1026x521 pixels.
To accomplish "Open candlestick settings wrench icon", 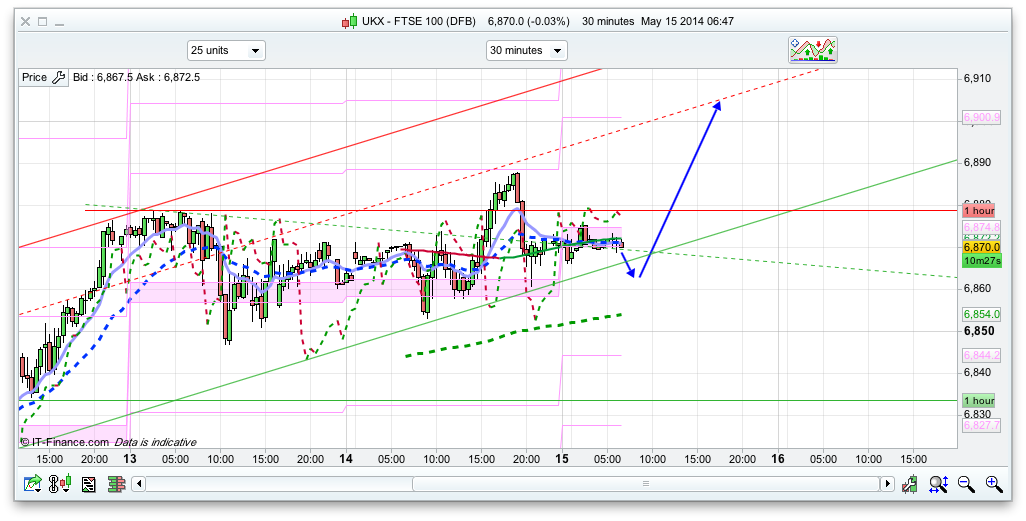I will click(x=910, y=484).
